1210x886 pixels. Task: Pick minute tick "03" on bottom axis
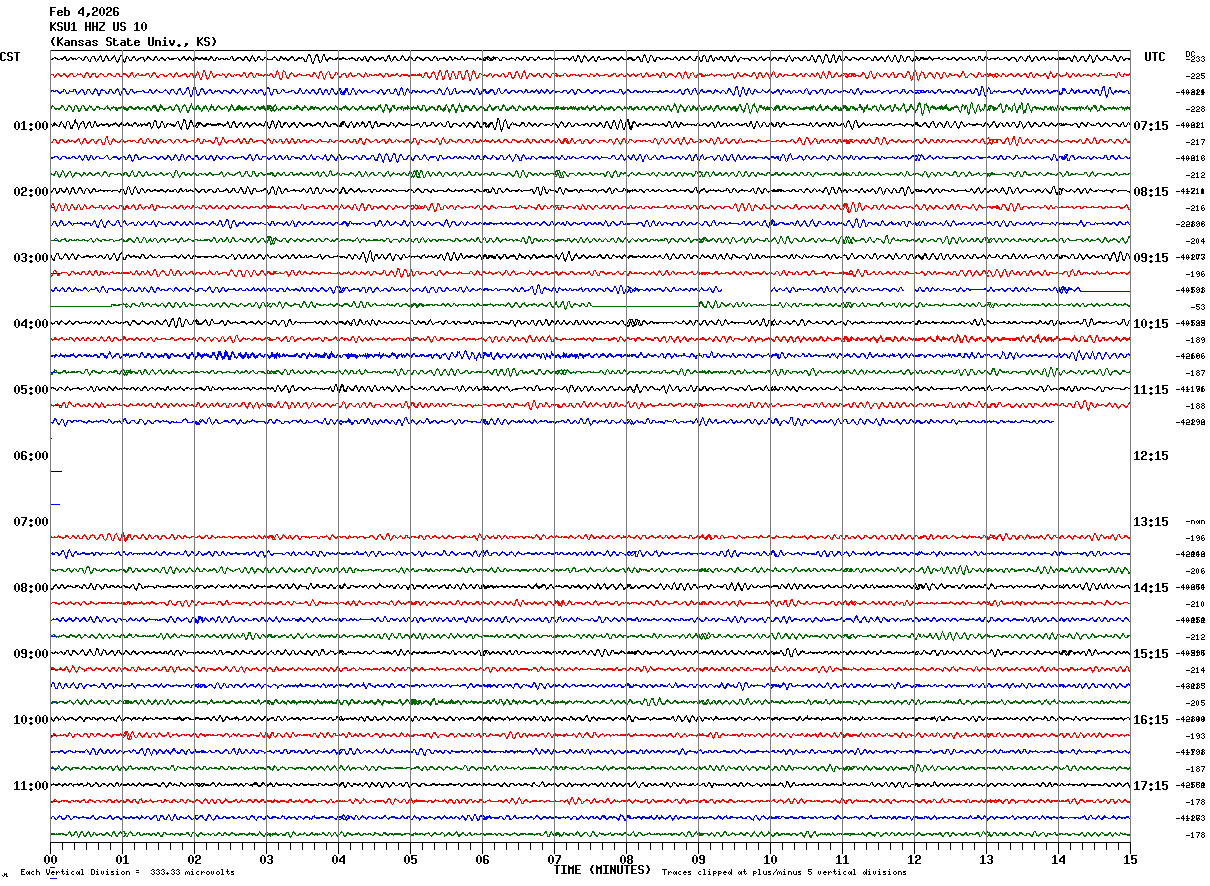[x=266, y=859]
